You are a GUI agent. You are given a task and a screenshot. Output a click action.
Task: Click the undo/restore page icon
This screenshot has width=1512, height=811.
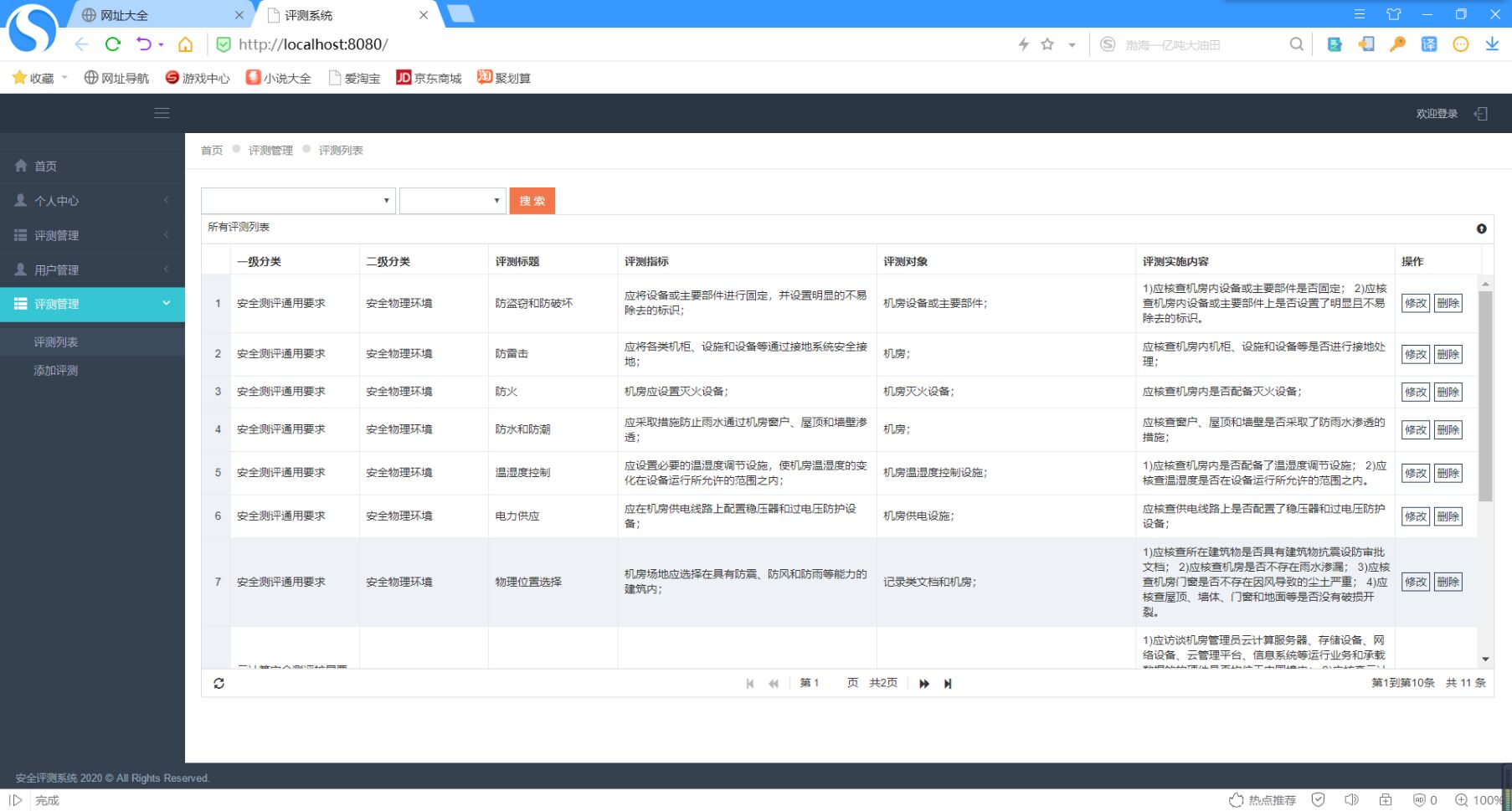click(144, 44)
